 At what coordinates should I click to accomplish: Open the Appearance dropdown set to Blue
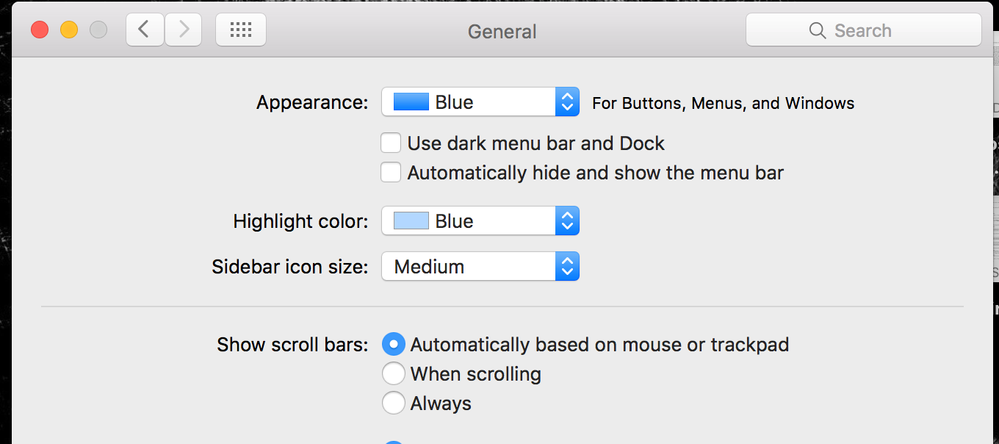pyautogui.click(x=480, y=102)
